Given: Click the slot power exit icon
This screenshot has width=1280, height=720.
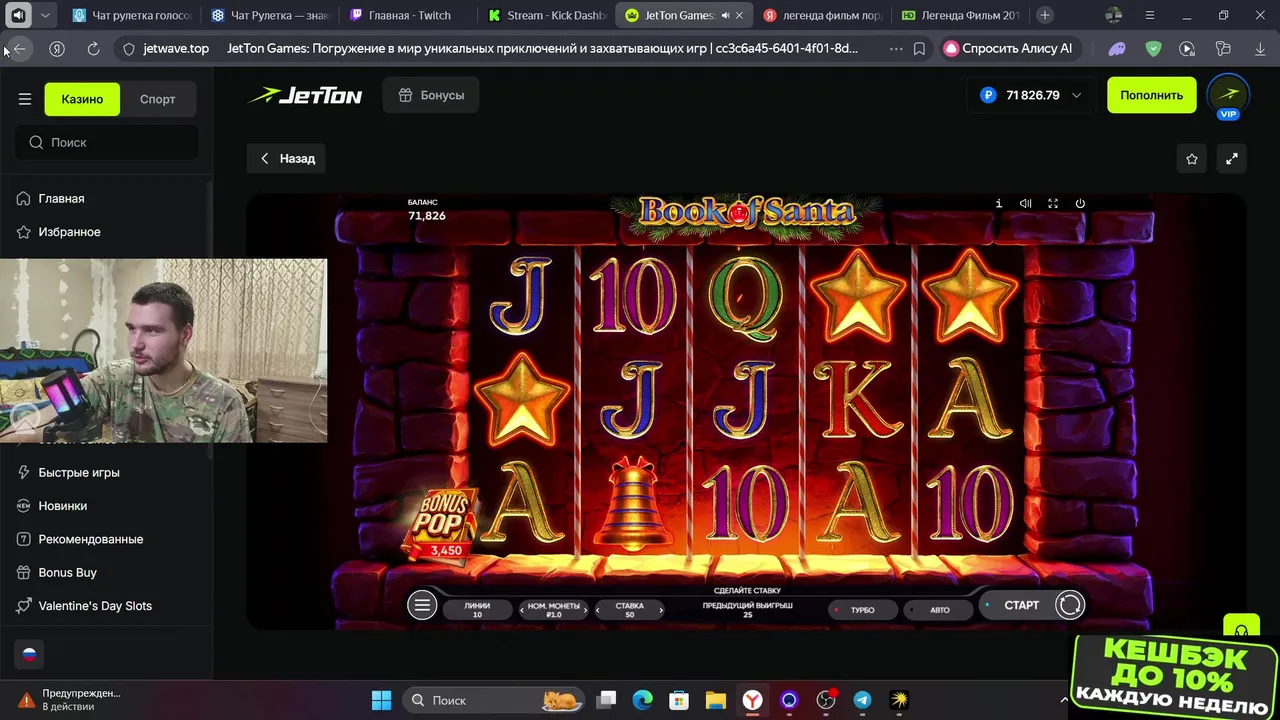Looking at the screenshot, I should click(x=1080, y=203).
